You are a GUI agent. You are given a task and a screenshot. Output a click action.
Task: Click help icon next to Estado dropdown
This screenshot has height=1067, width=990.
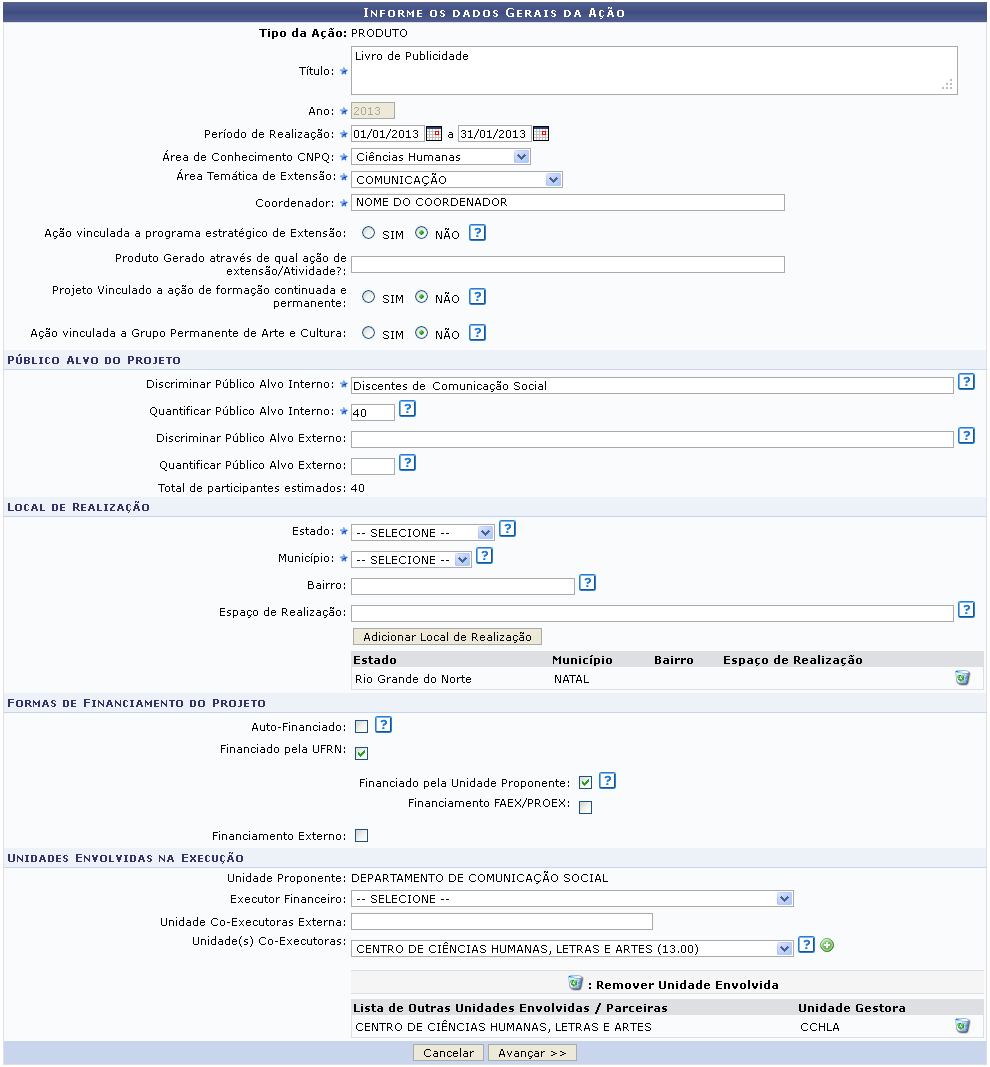point(507,530)
